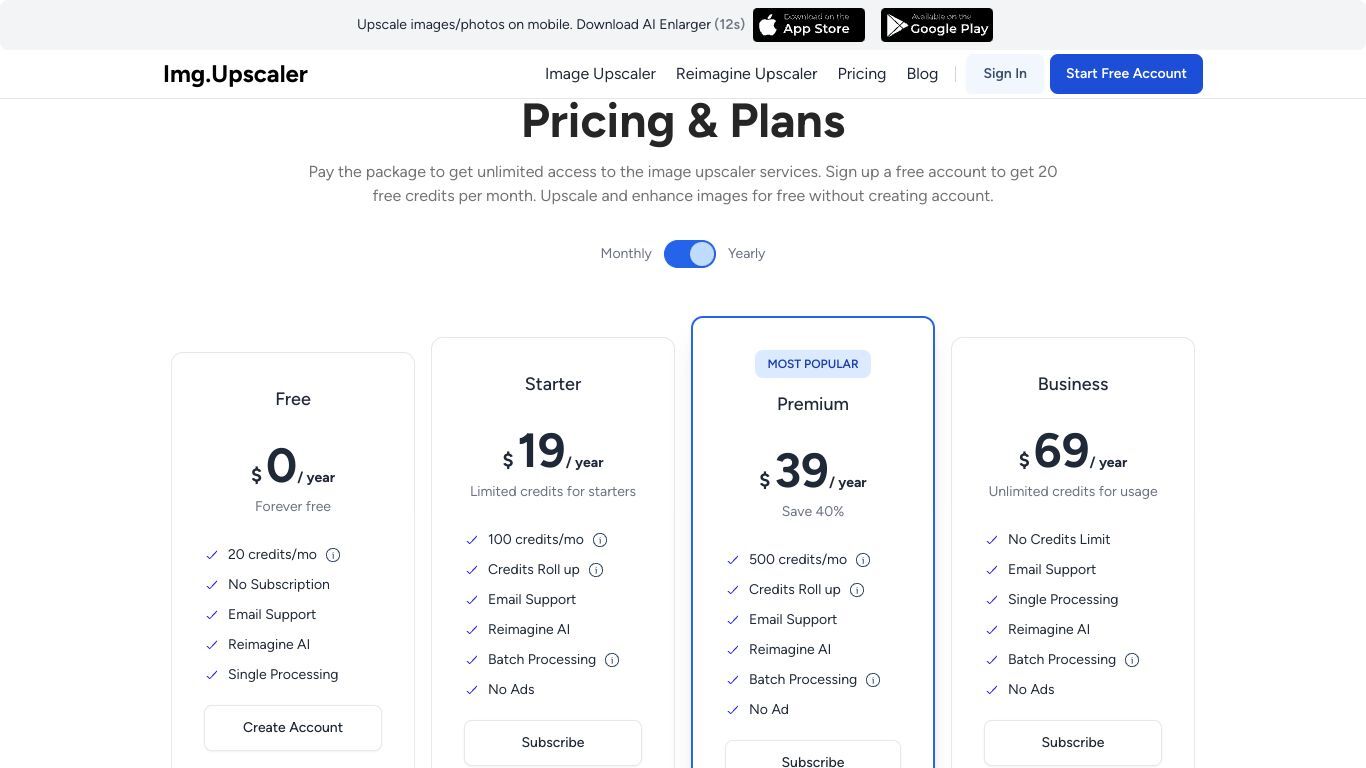Click Business plan Batch Processing info icon
This screenshot has height=768, width=1366.
[1132, 660]
